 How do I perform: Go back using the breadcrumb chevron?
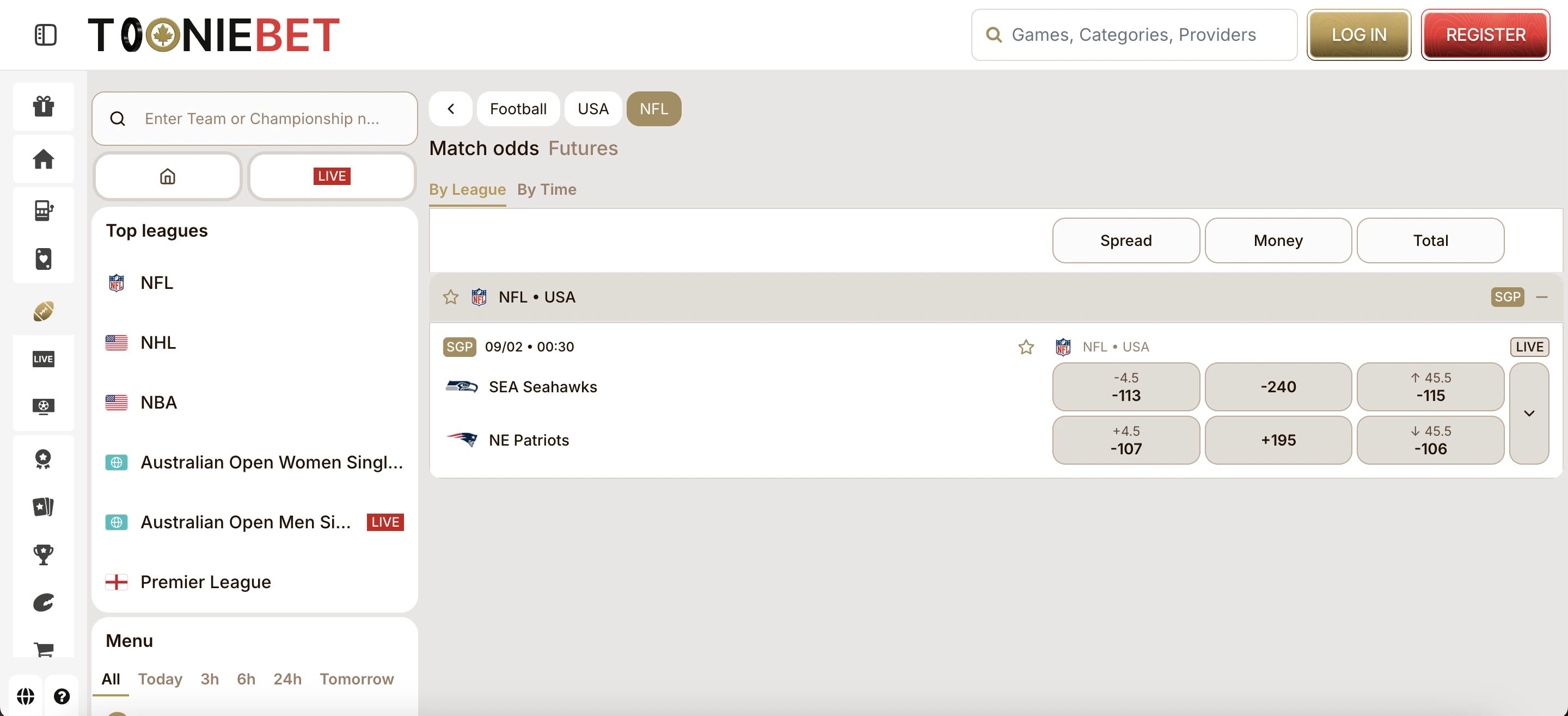tap(450, 109)
